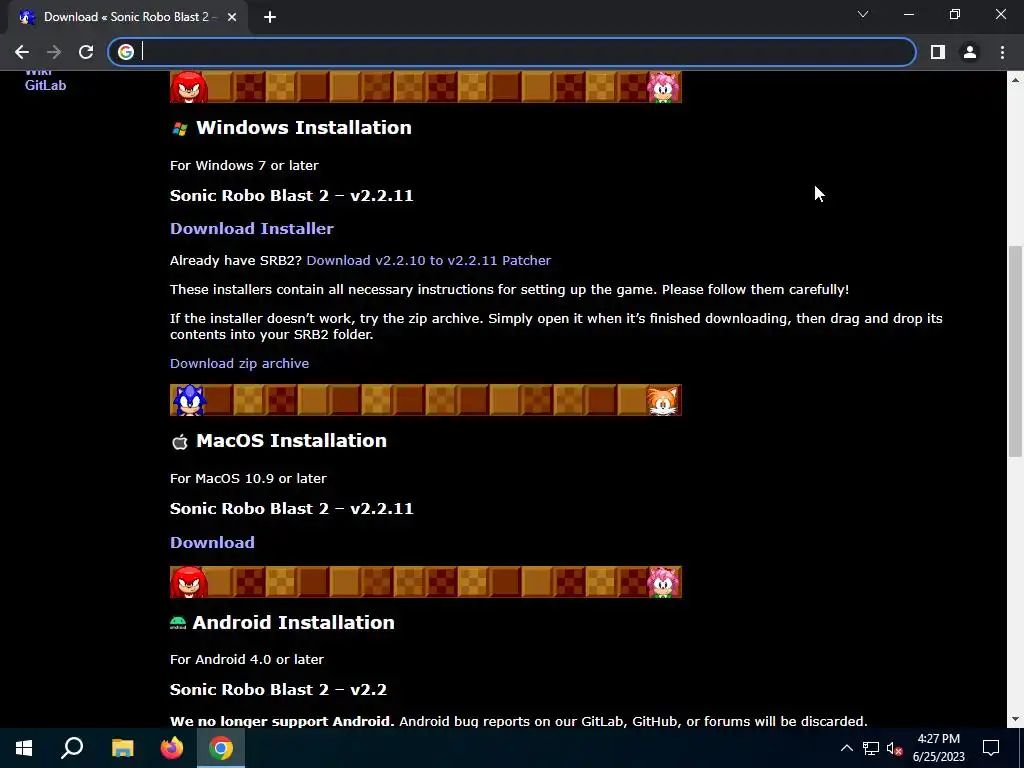Click the scrollbar down arrow
The image size is (1024, 768).
[1015, 720]
